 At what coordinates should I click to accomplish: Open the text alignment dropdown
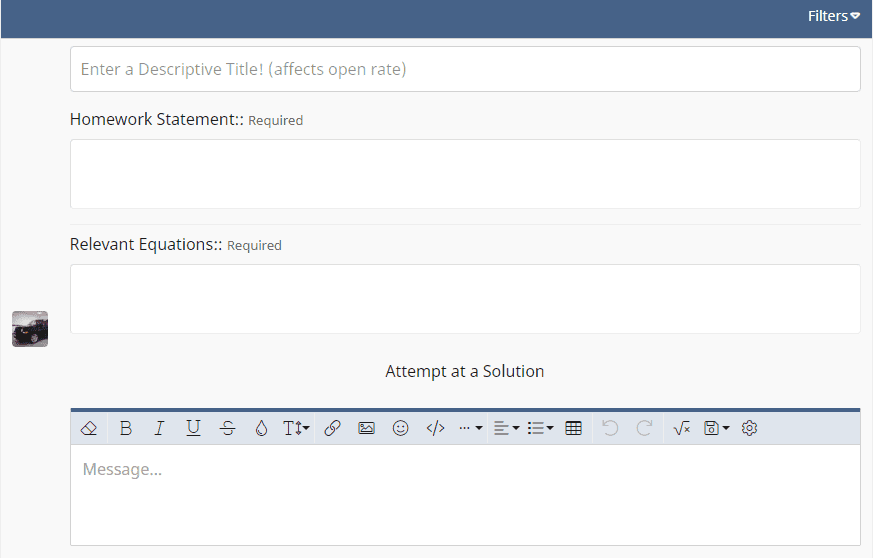[x=506, y=428]
